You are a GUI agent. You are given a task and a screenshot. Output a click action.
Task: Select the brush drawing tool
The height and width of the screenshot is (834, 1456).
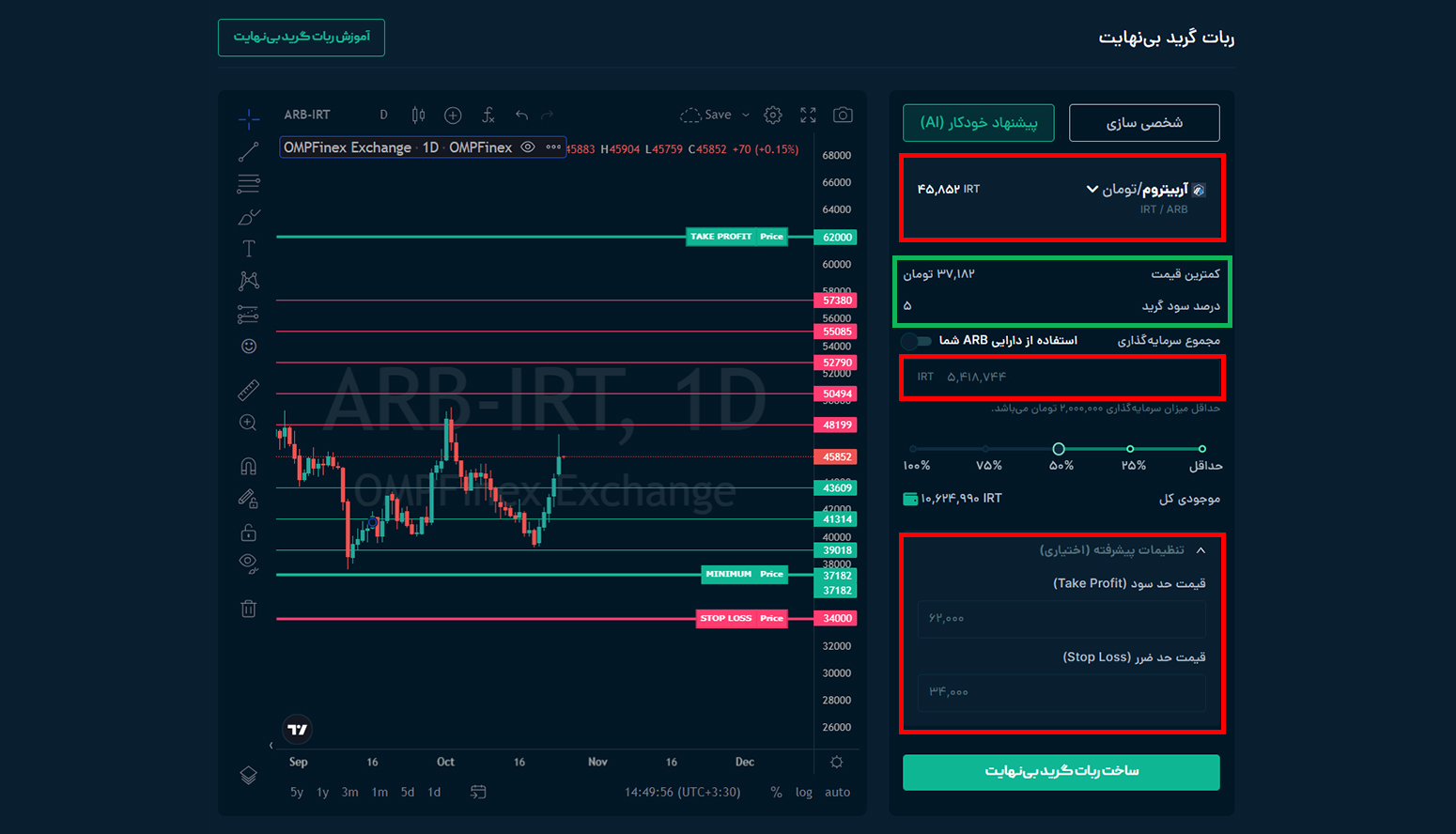click(x=248, y=217)
